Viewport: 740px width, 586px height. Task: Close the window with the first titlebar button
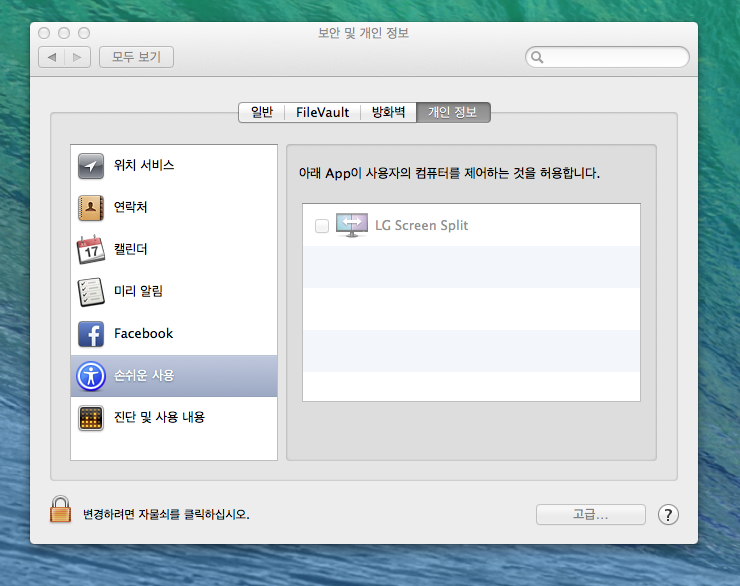[x=44, y=33]
